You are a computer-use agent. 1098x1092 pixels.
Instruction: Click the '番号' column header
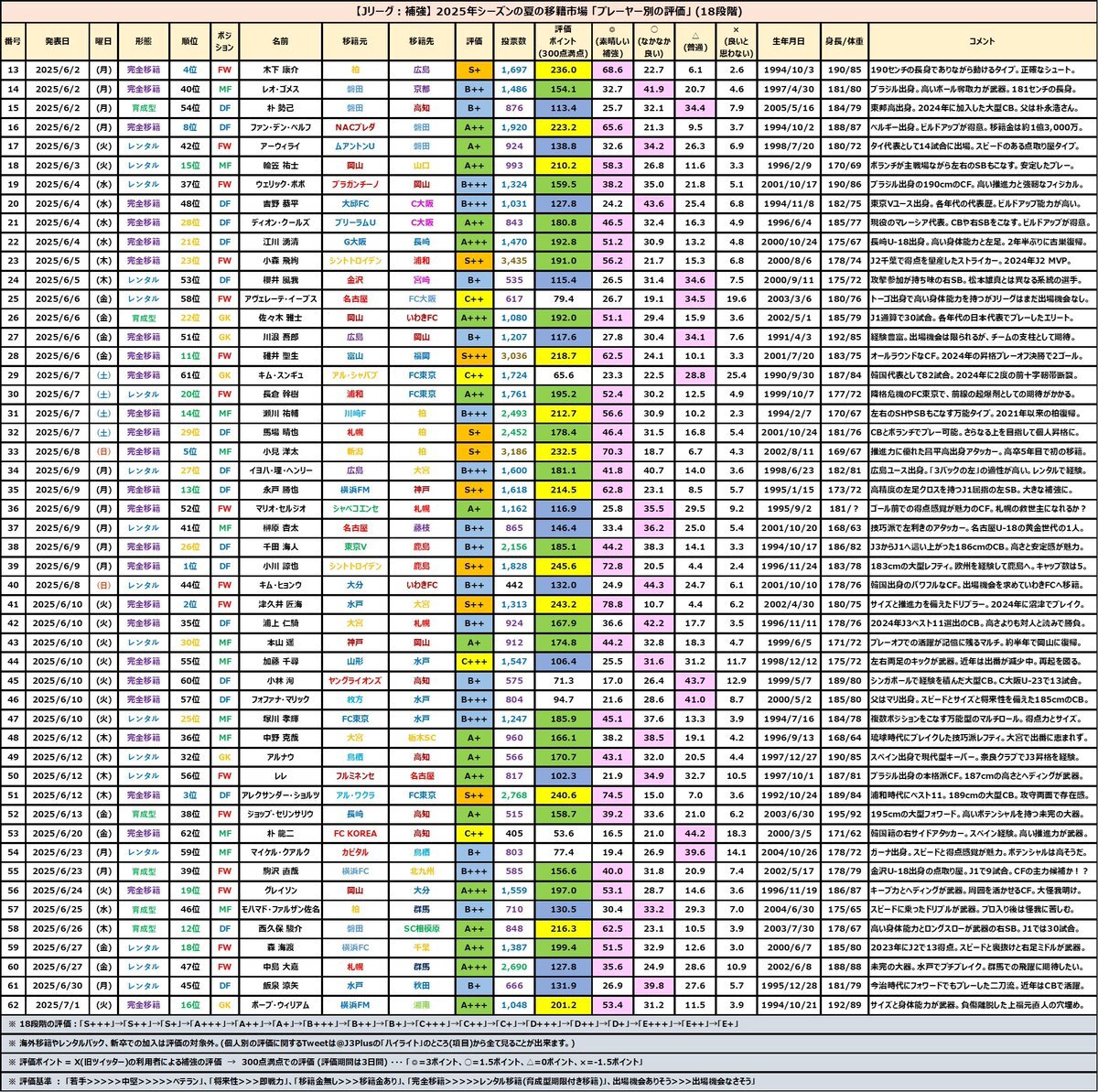point(13,41)
